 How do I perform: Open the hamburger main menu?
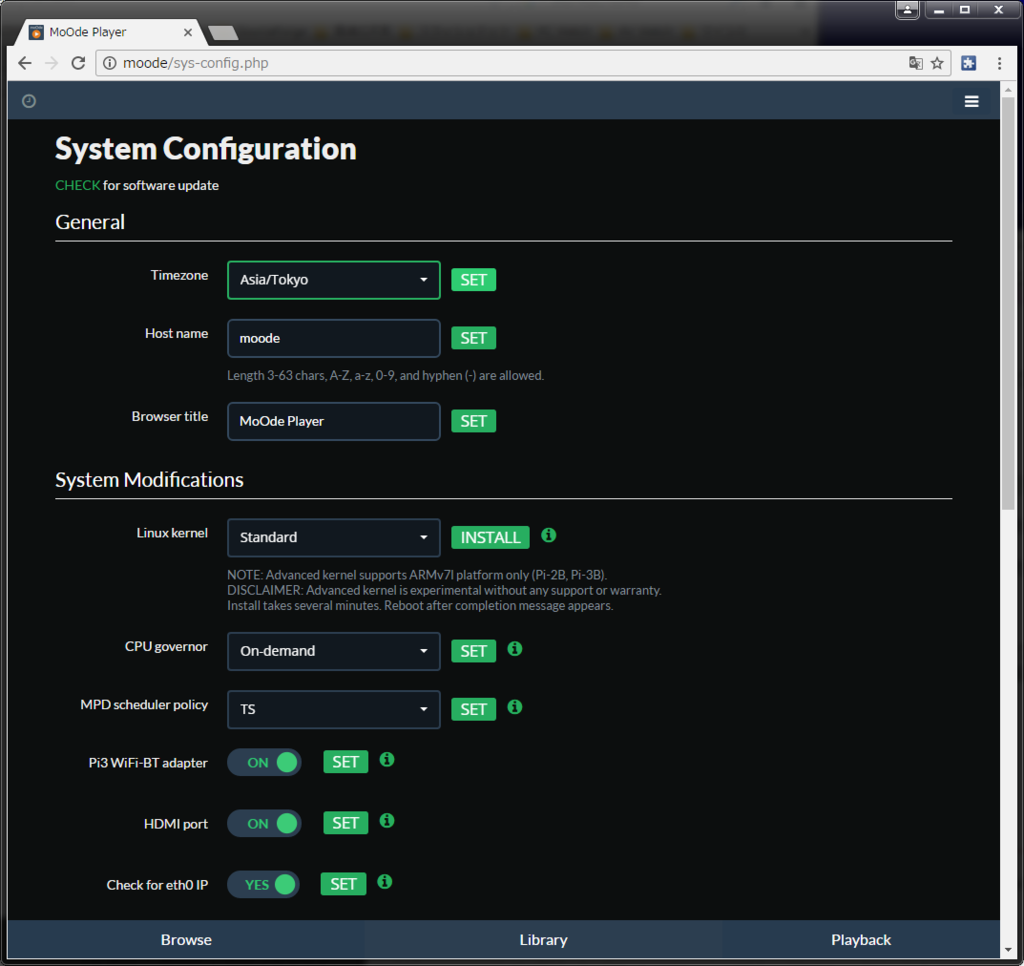click(x=971, y=101)
